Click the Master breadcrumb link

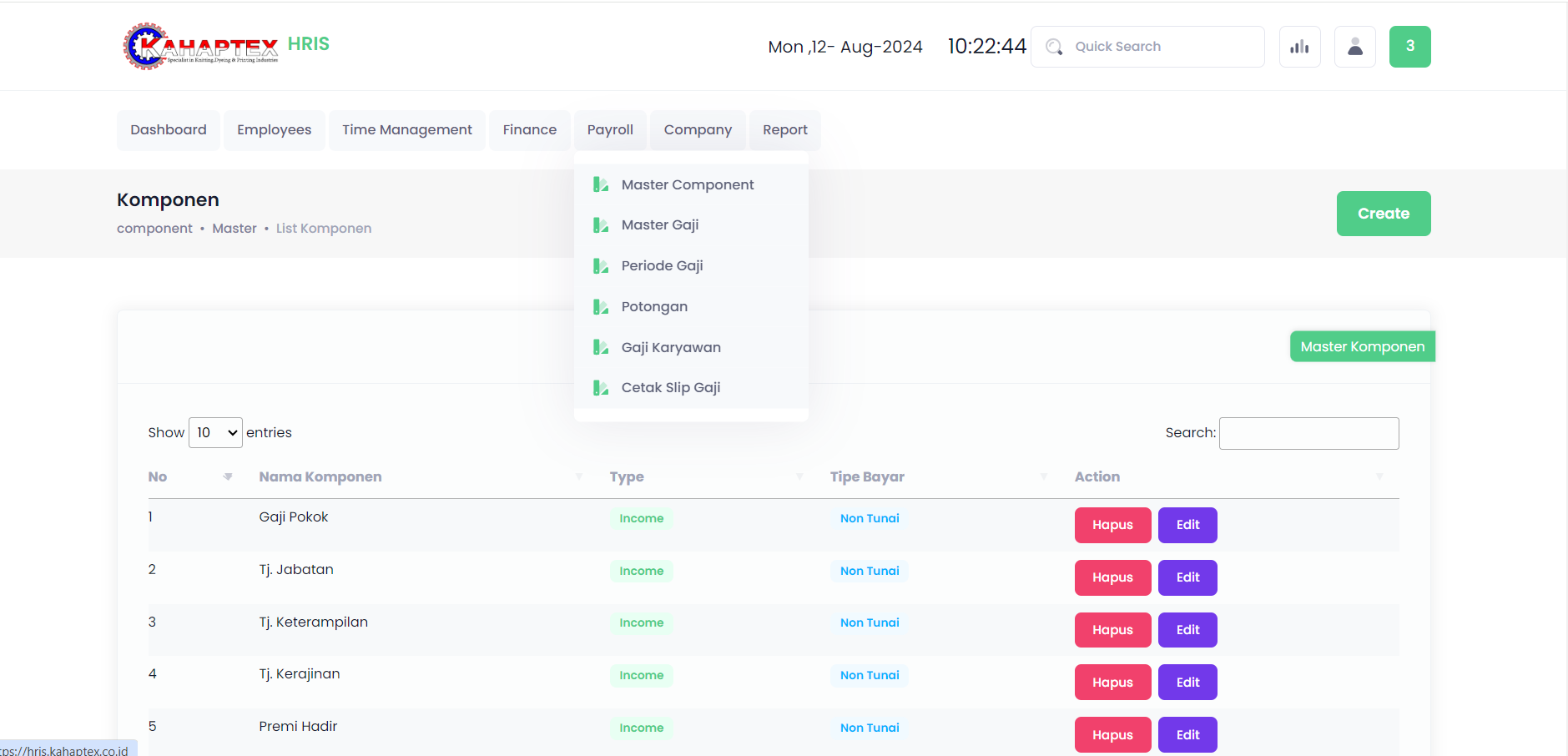click(234, 229)
